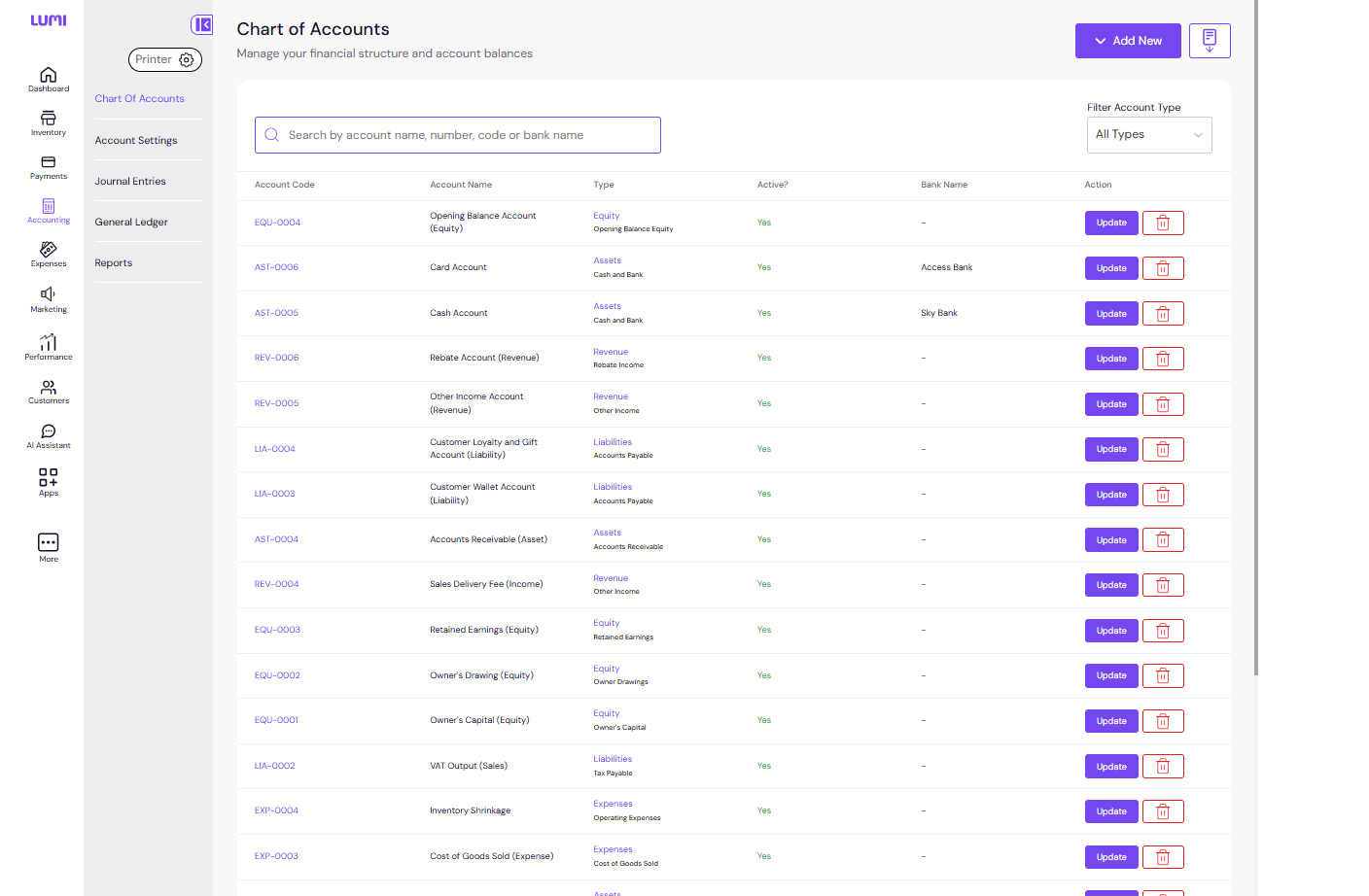
Task: Open Journal Entries menu item
Action: click(x=130, y=182)
